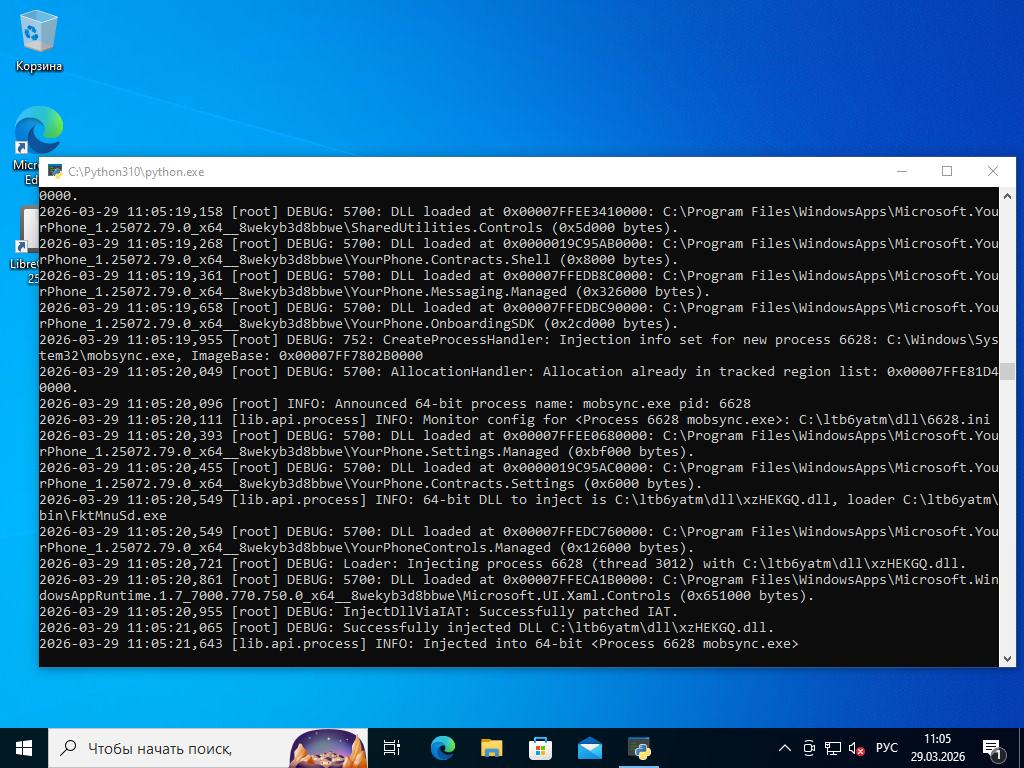
Task: Maximize the python.exe console window
Action: pyautogui.click(x=947, y=171)
